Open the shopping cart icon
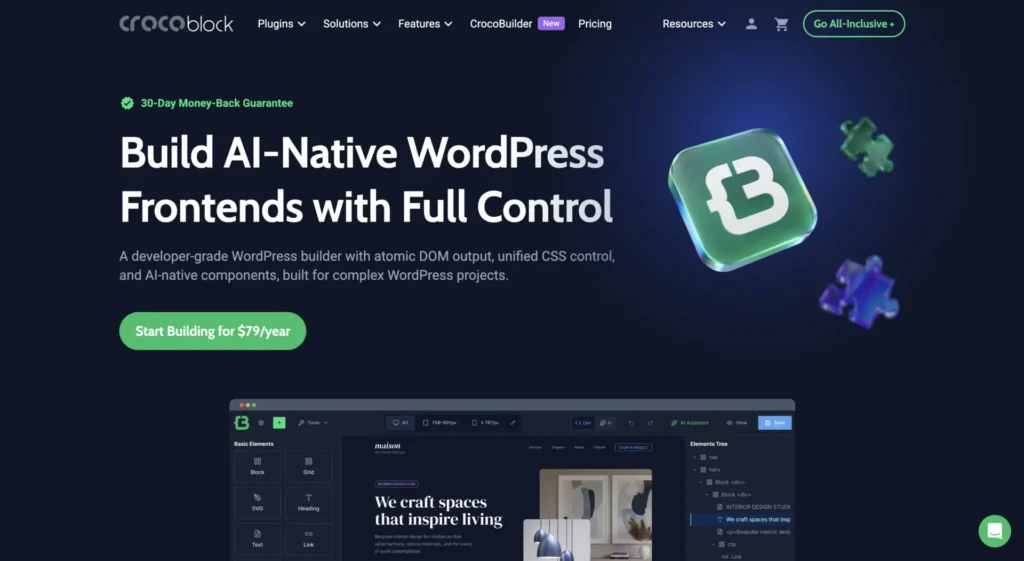Image resolution: width=1024 pixels, height=561 pixels. (781, 24)
